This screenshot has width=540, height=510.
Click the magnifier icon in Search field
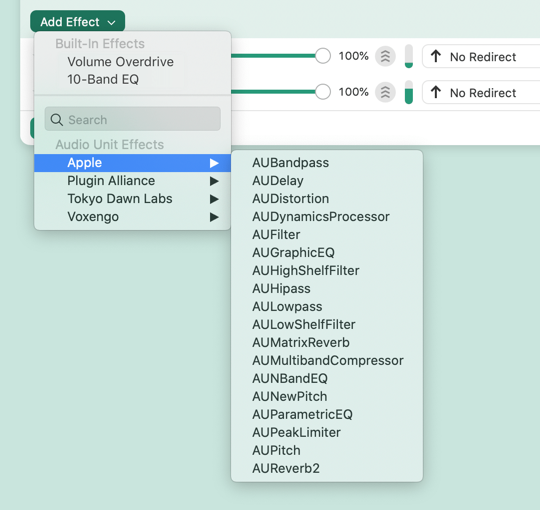point(56,120)
